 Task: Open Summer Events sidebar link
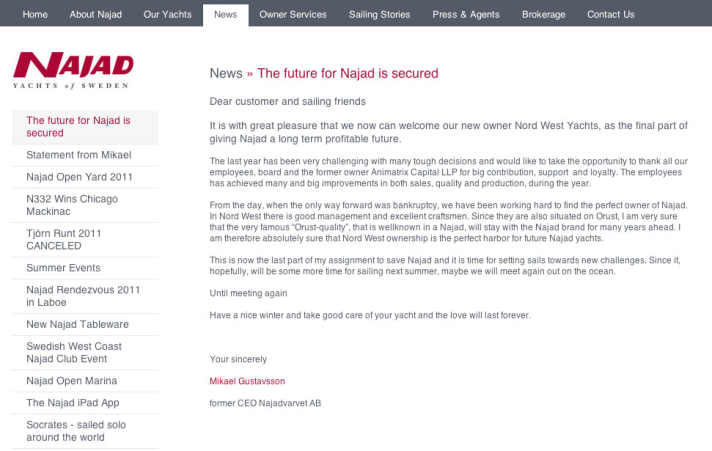[63, 268]
